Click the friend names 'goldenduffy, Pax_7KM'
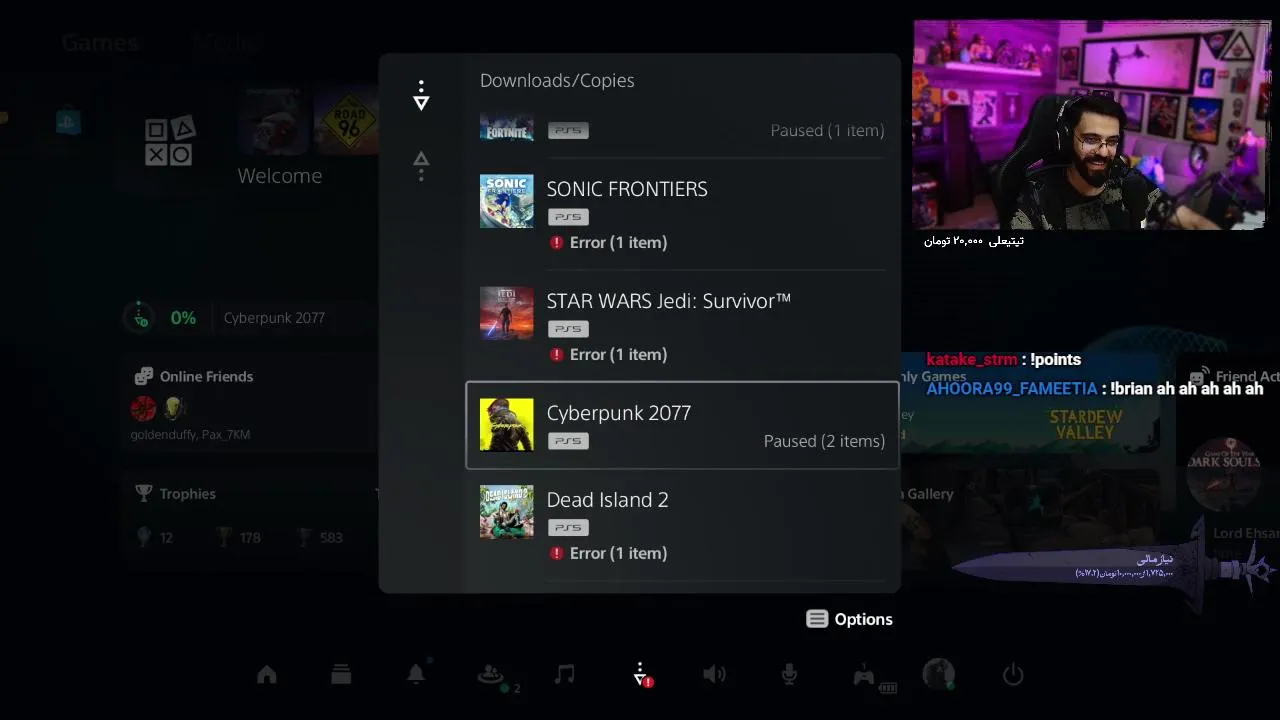Viewport: 1280px width, 720px height. (x=190, y=435)
